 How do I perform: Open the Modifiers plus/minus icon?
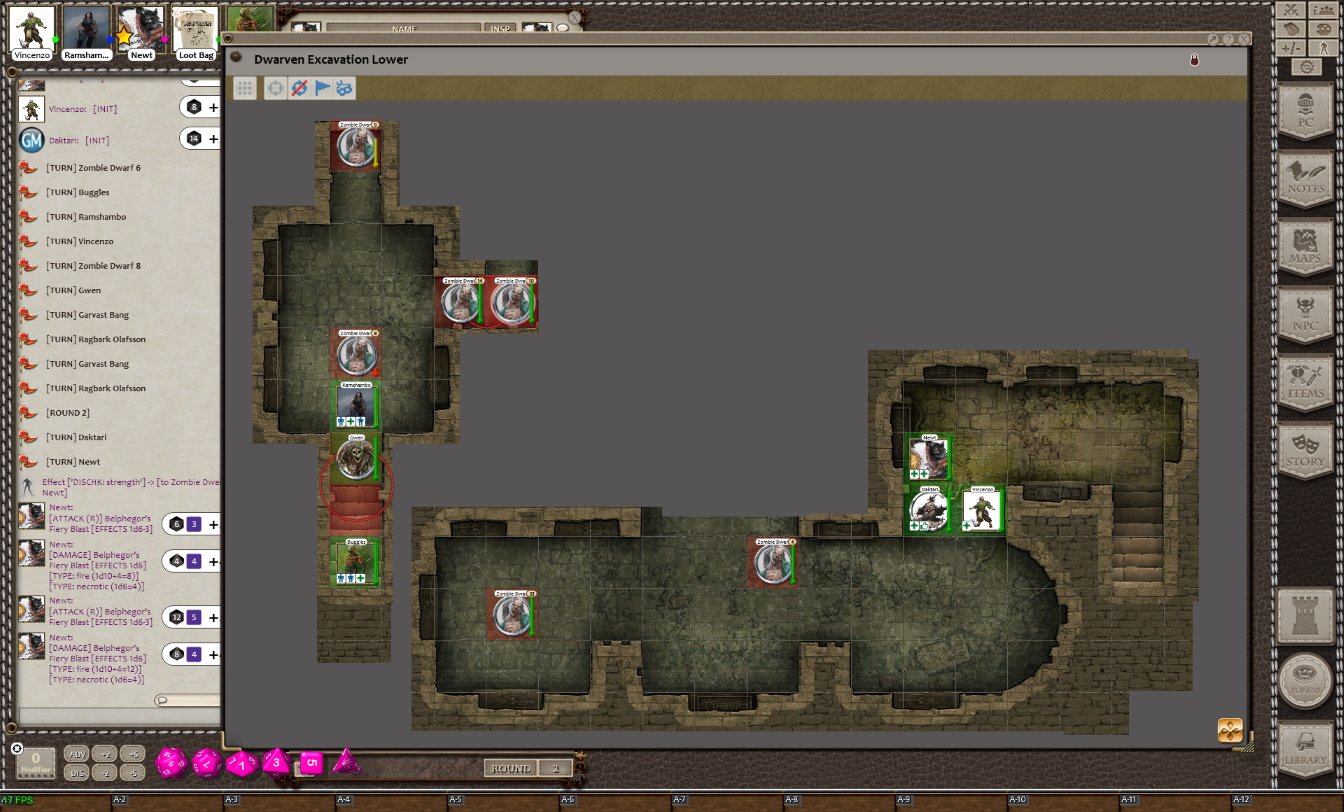[1290, 48]
